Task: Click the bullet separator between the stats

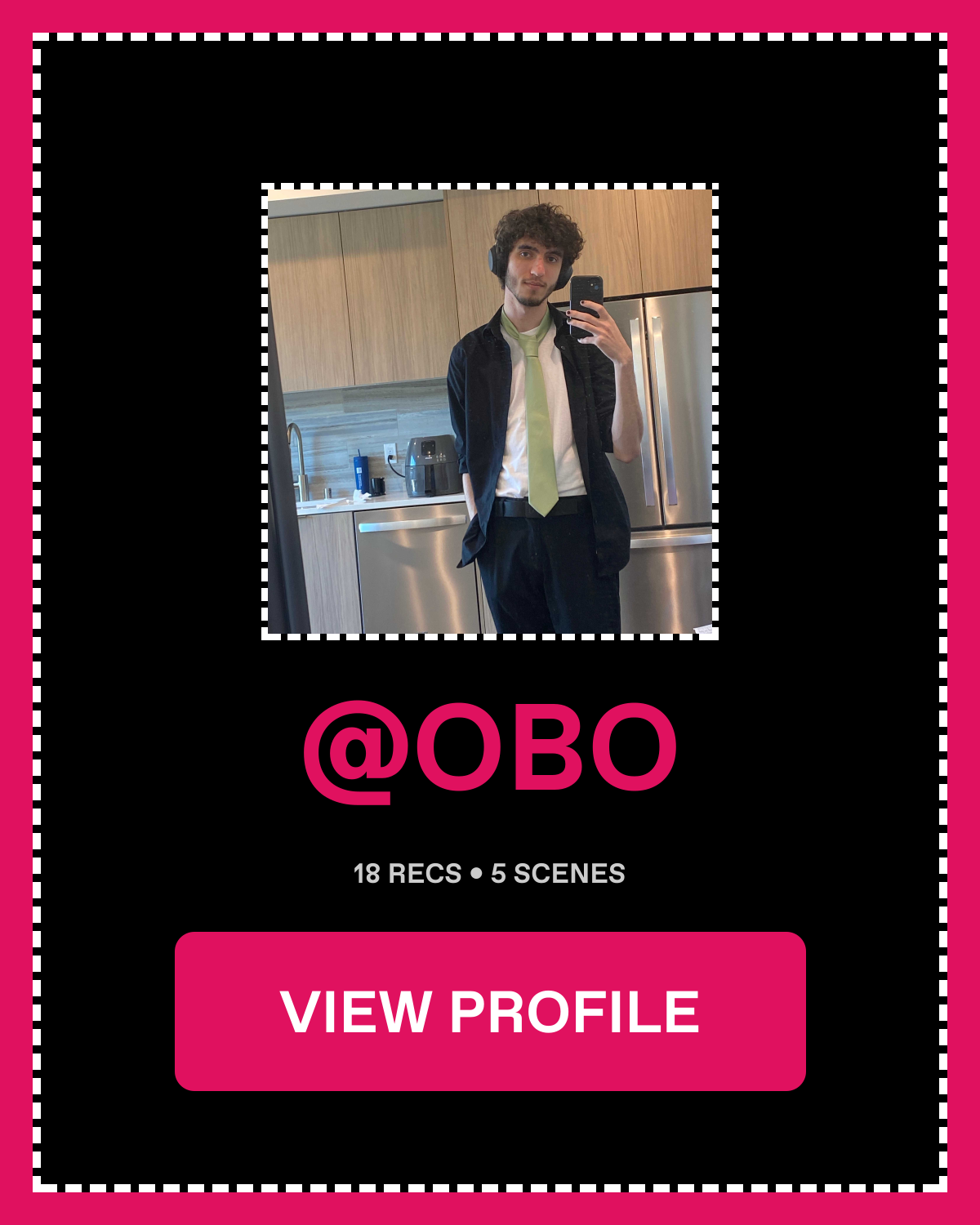Action: tap(476, 873)
